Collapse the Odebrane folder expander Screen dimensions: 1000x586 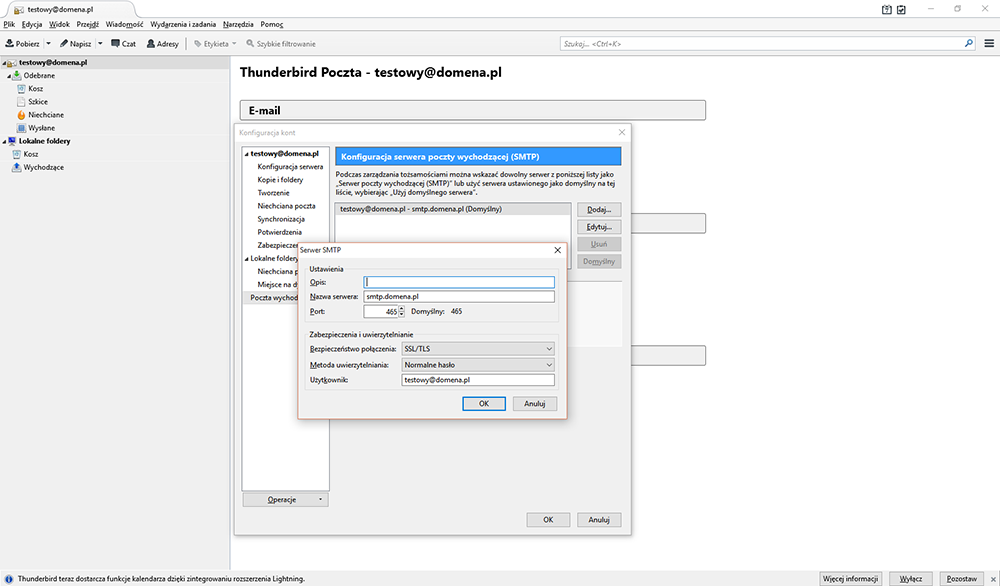click(9, 76)
